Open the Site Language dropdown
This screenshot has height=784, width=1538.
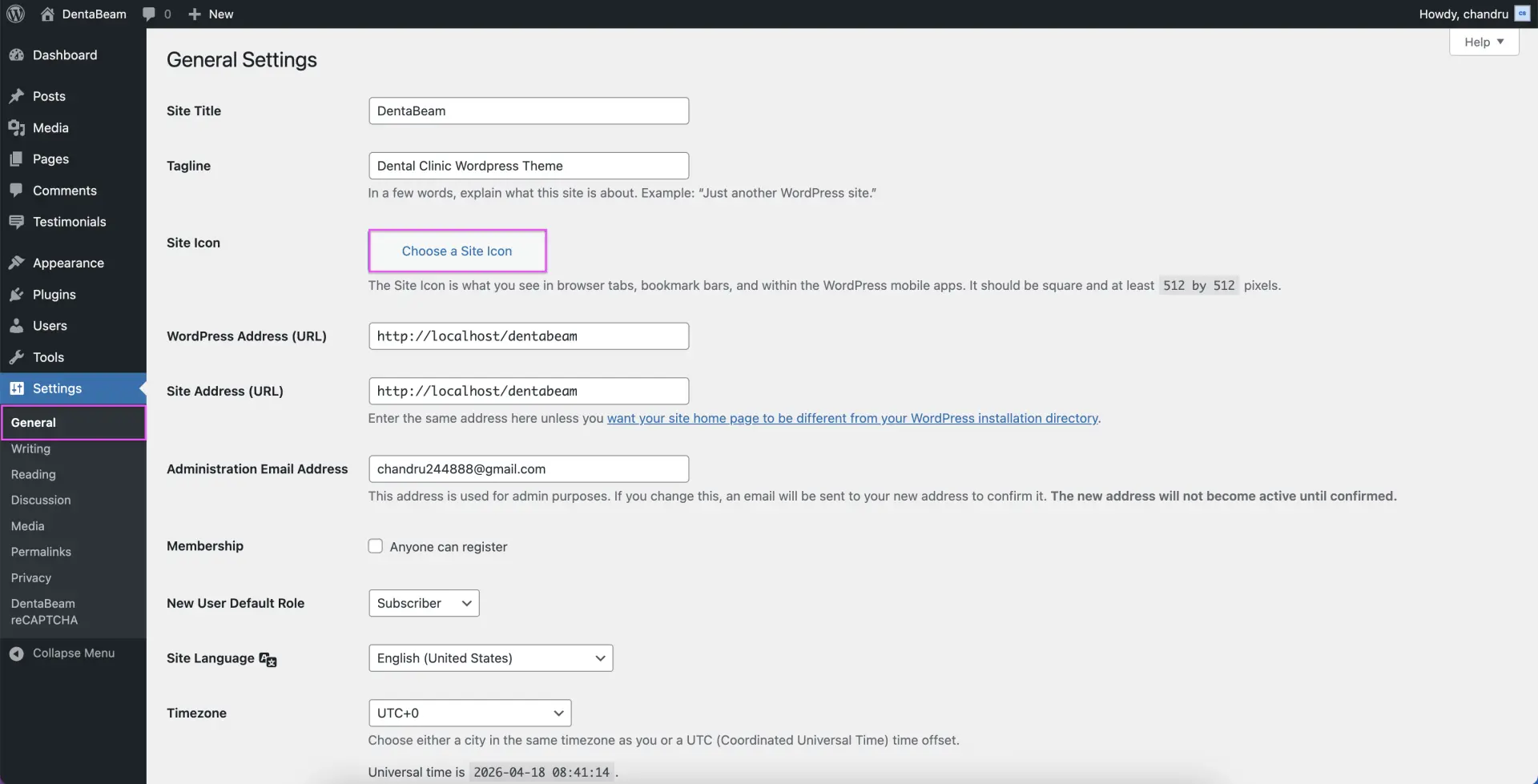[490, 658]
